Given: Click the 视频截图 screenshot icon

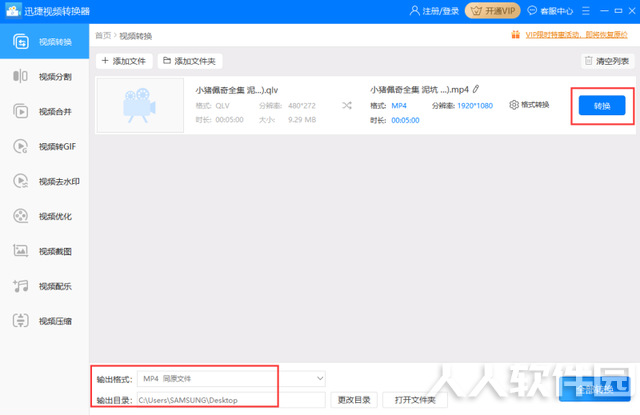Looking at the screenshot, I should pos(20,251).
